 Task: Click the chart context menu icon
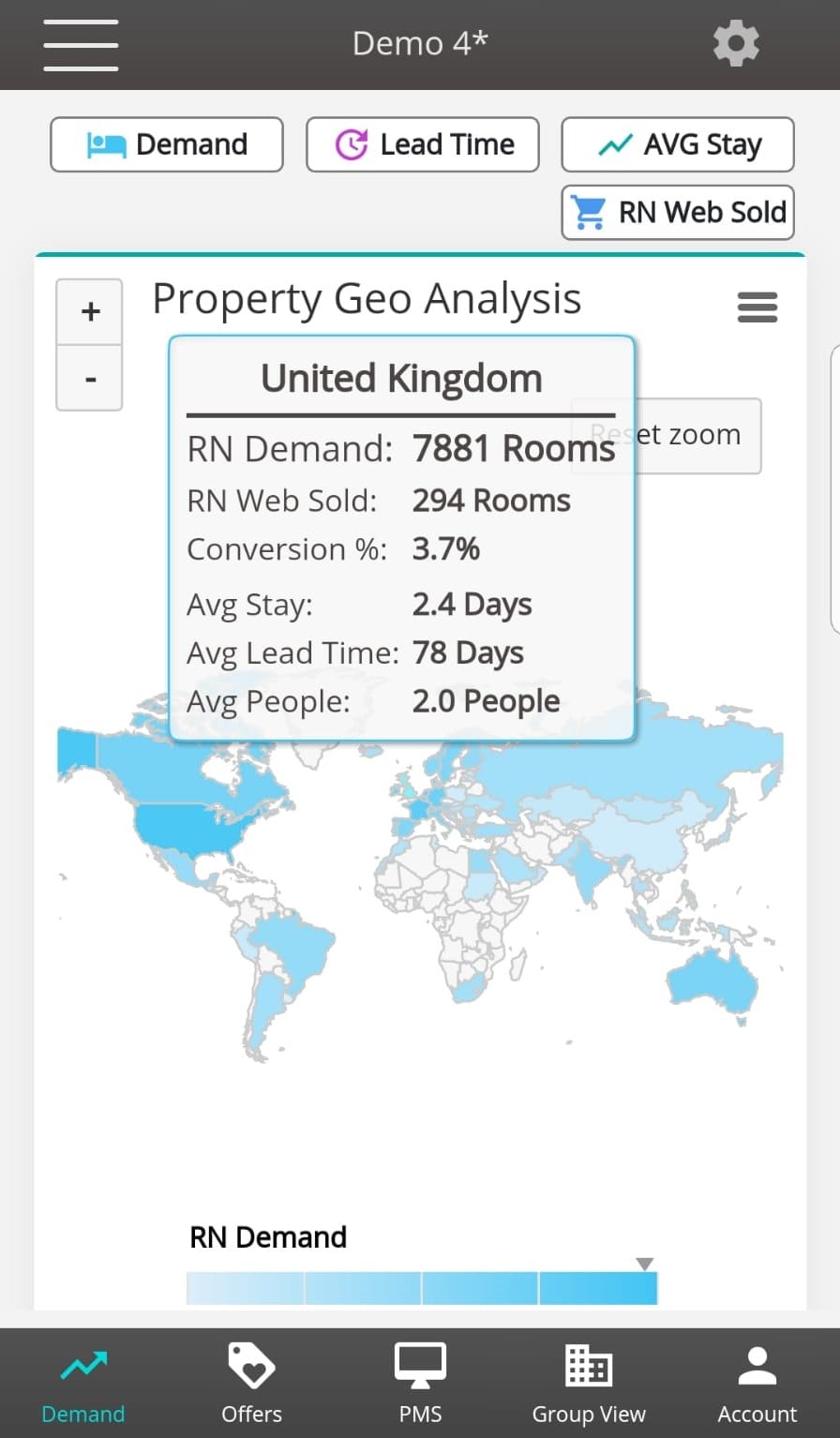tap(757, 307)
